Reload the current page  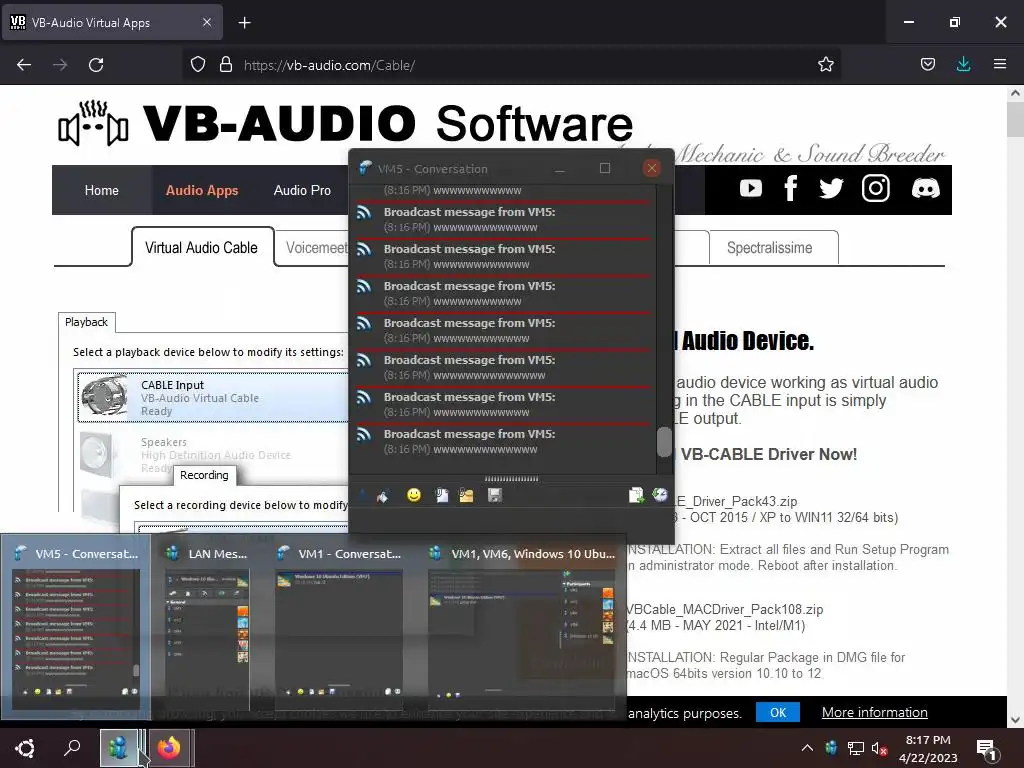pos(96,65)
